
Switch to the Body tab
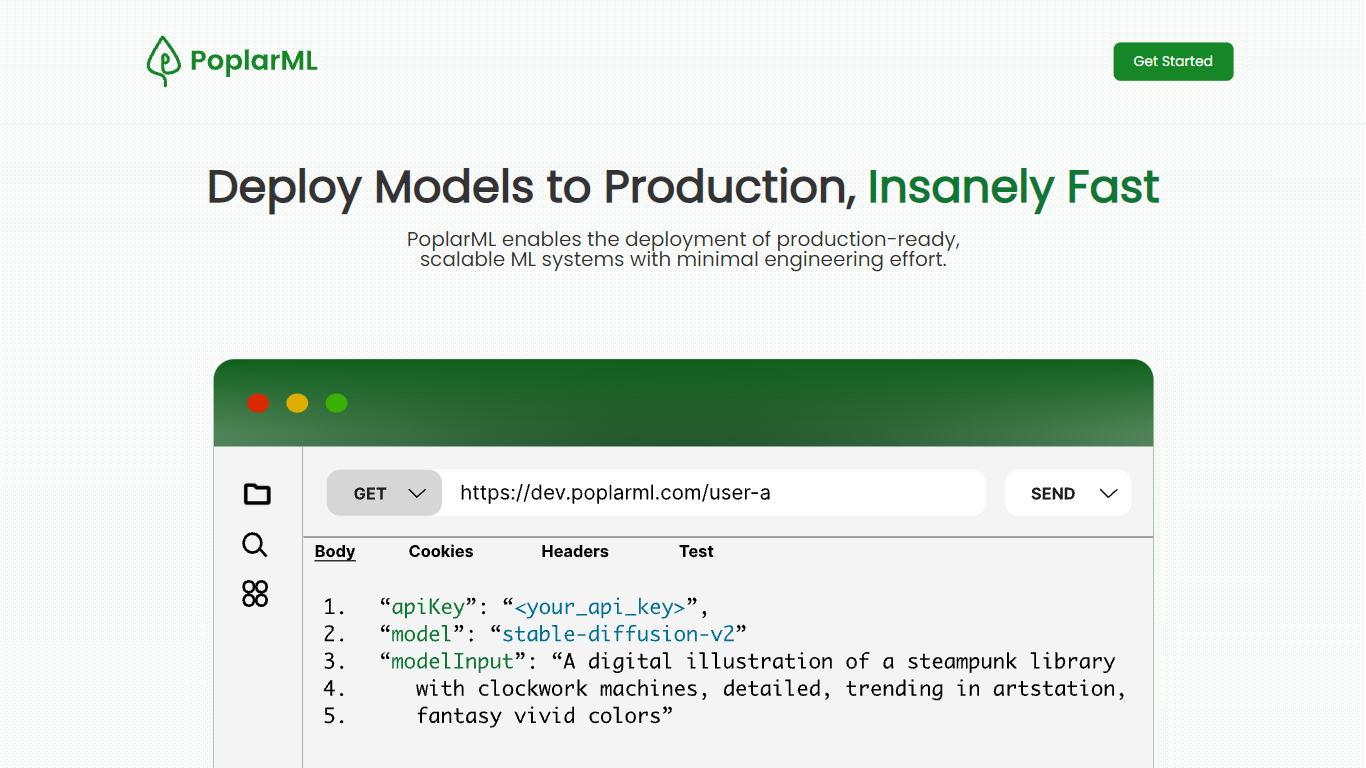tap(335, 551)
